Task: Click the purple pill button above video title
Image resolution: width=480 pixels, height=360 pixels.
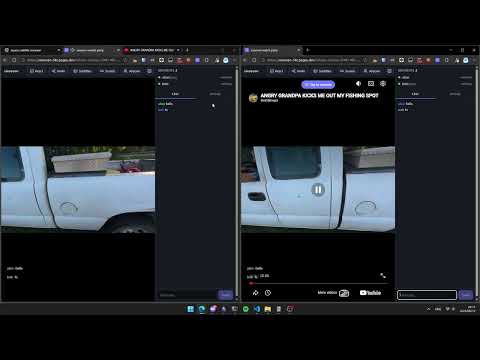Action: tap(318, 85)
